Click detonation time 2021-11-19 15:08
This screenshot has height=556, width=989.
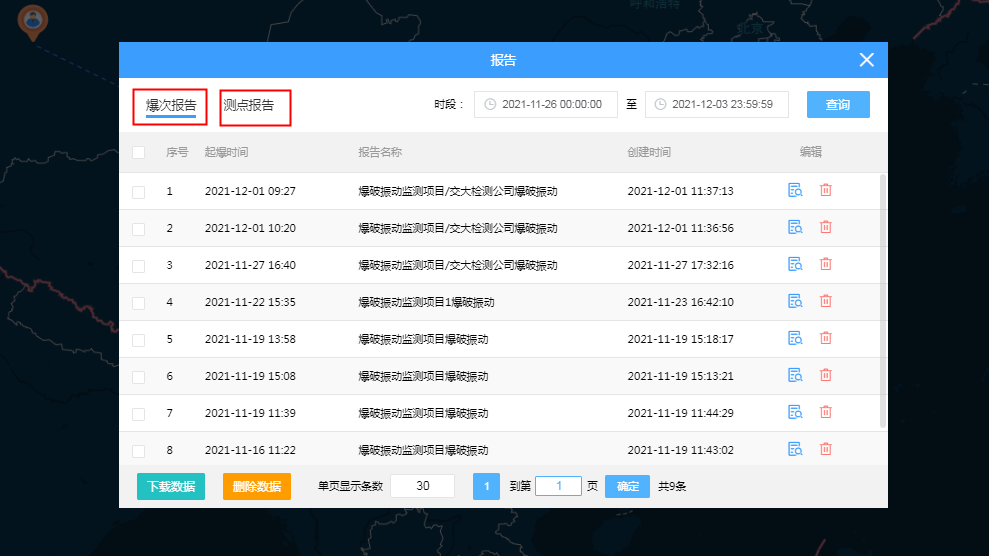(250, 376)
